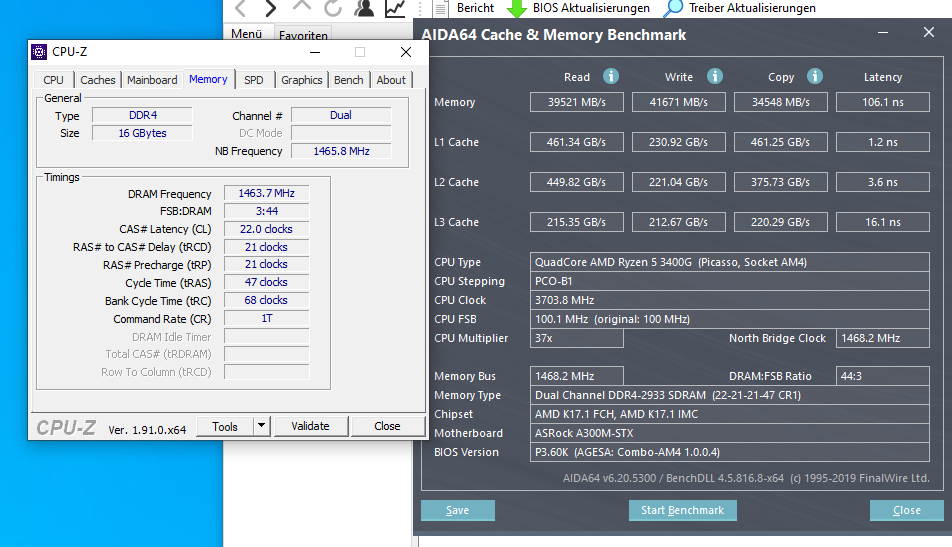Click L3 Cache latency value 16.1 ns

coord(883,222)
